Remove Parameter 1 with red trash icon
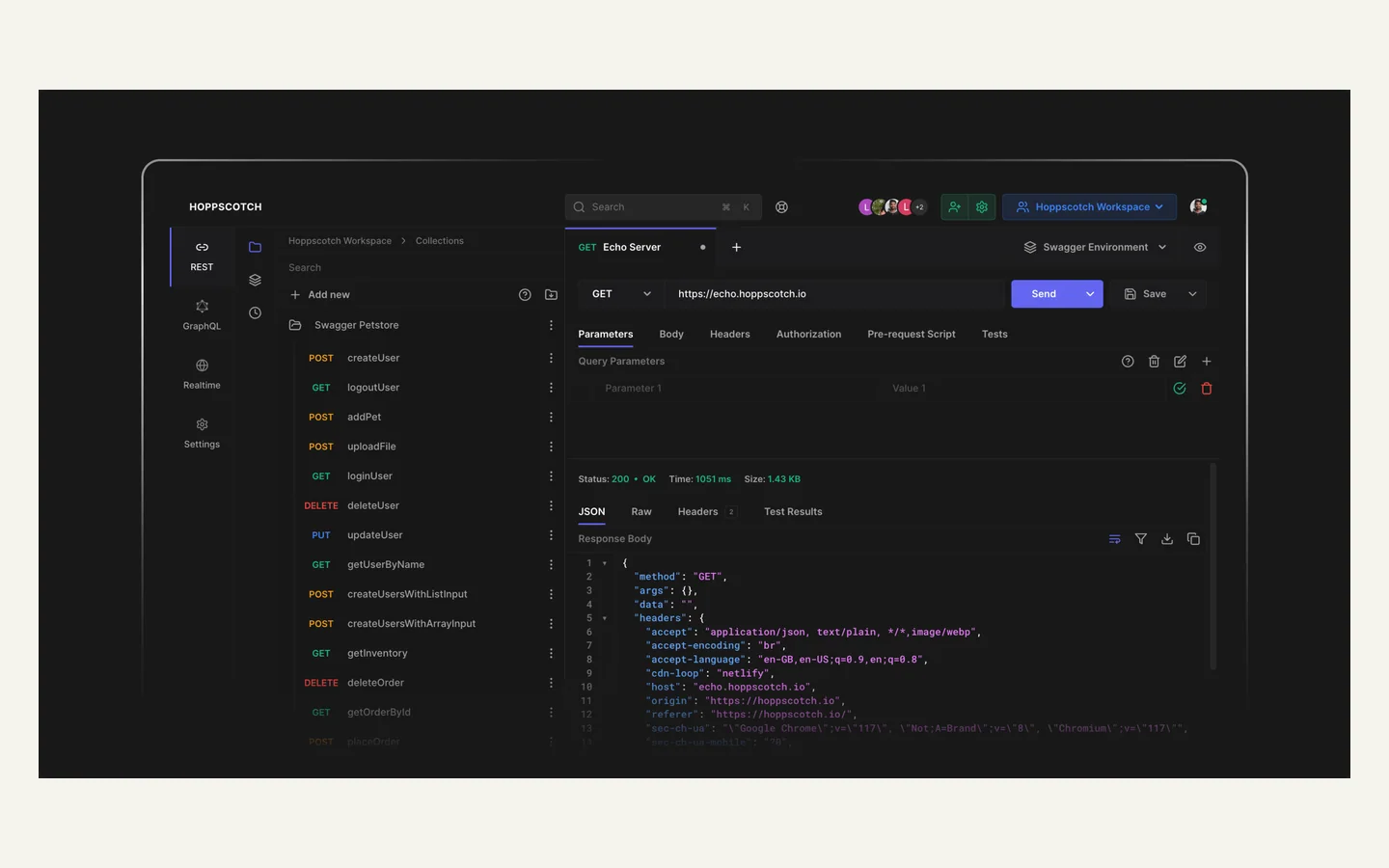 click(x=1206, y=389)
